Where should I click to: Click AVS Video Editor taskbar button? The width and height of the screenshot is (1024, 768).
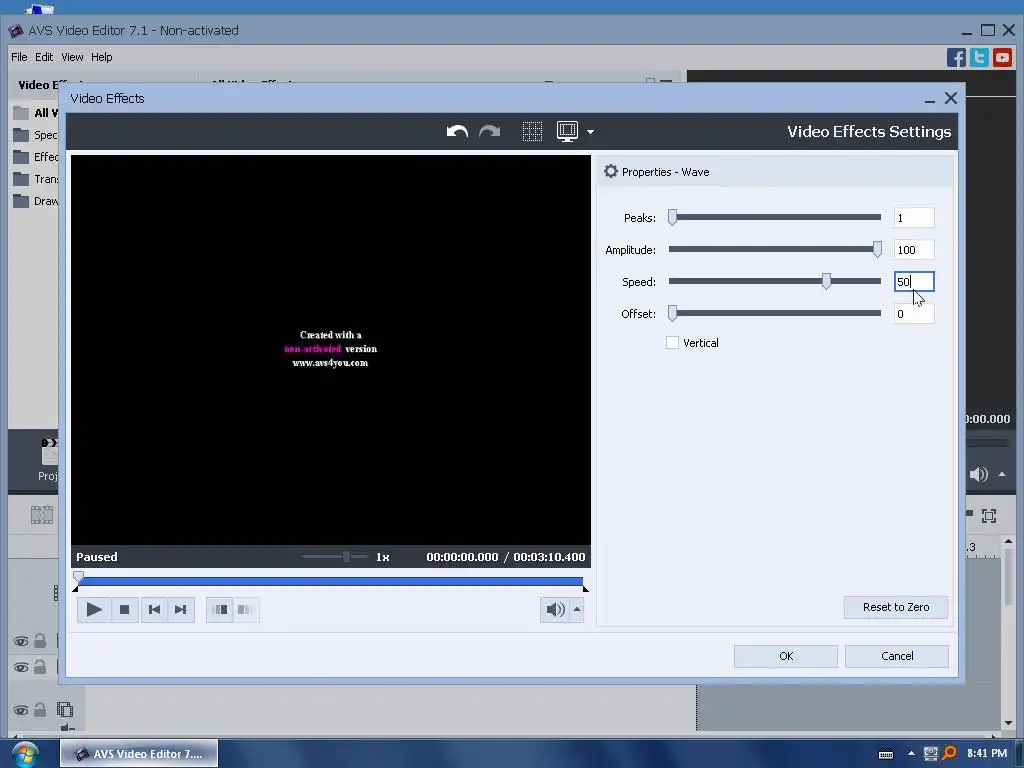(x=139, y=754)
